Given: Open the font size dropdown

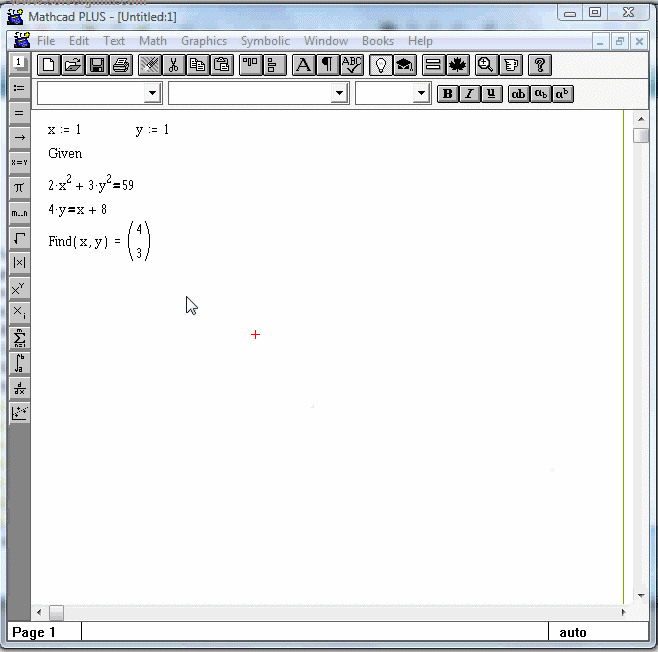Looking at the screenshot, I should pos(421,93).
